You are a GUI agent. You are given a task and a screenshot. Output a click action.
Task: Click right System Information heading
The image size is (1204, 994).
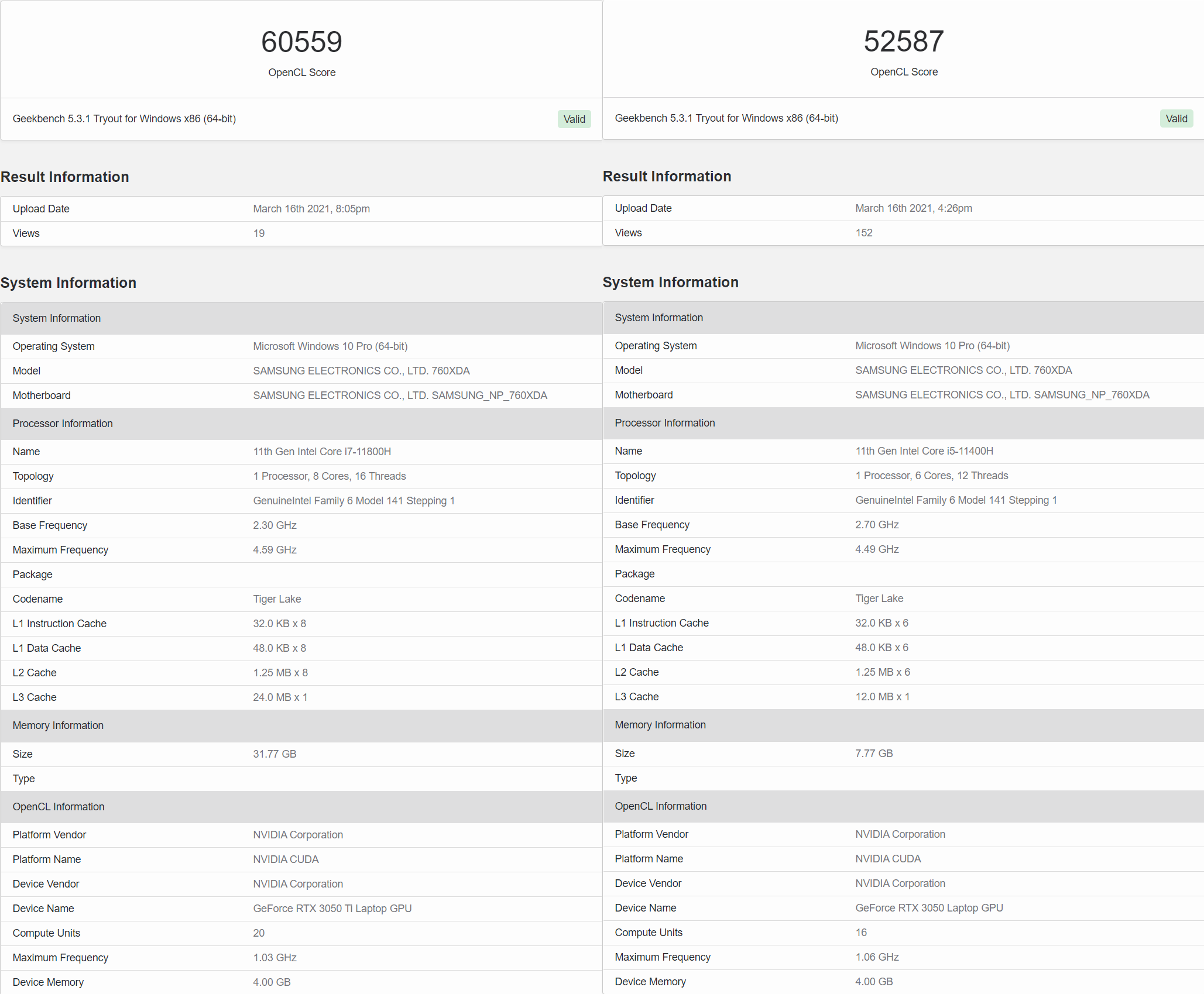(x=671, y=282)
